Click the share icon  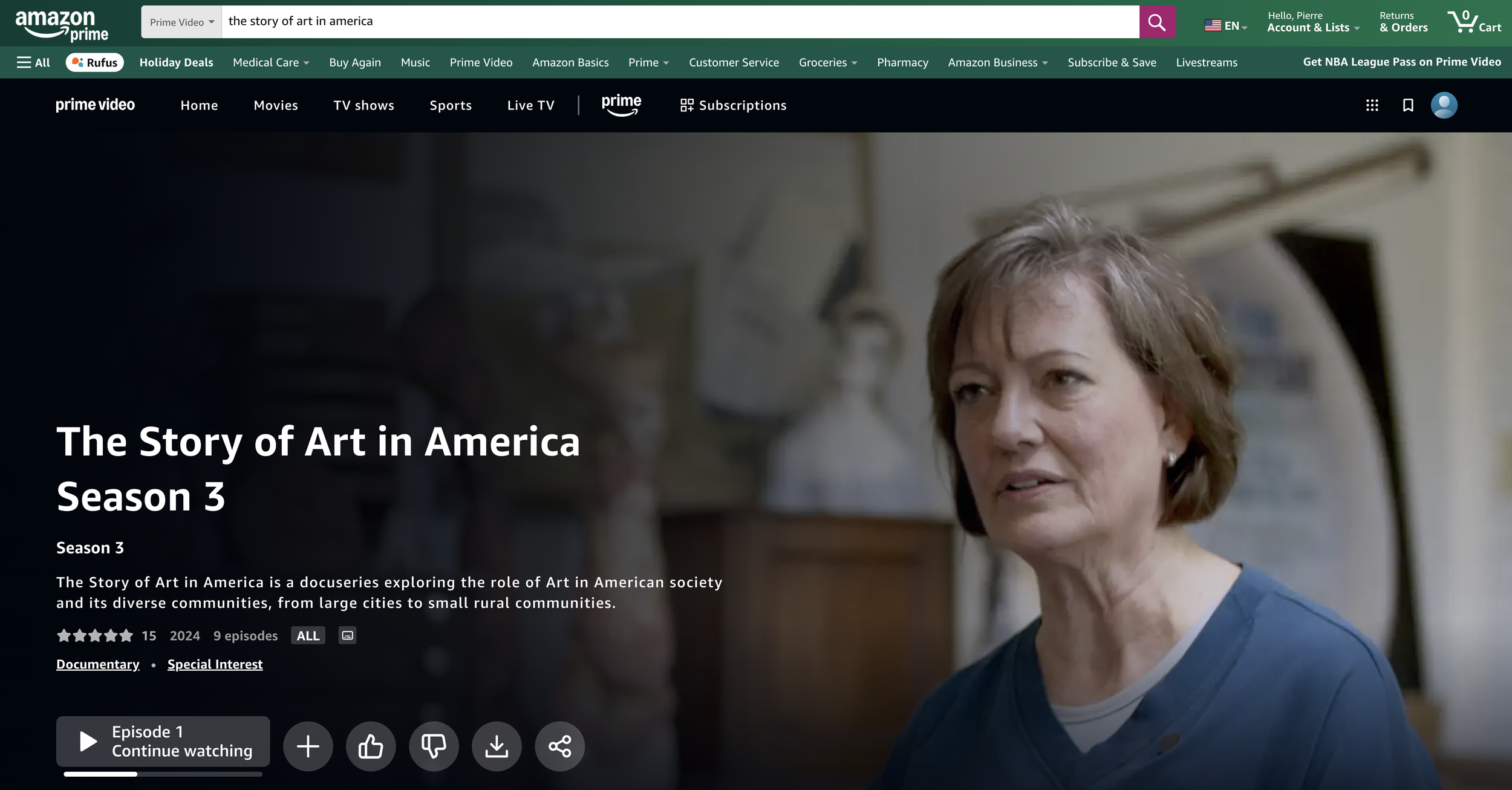pyautogui.click(x=559, y=746)
